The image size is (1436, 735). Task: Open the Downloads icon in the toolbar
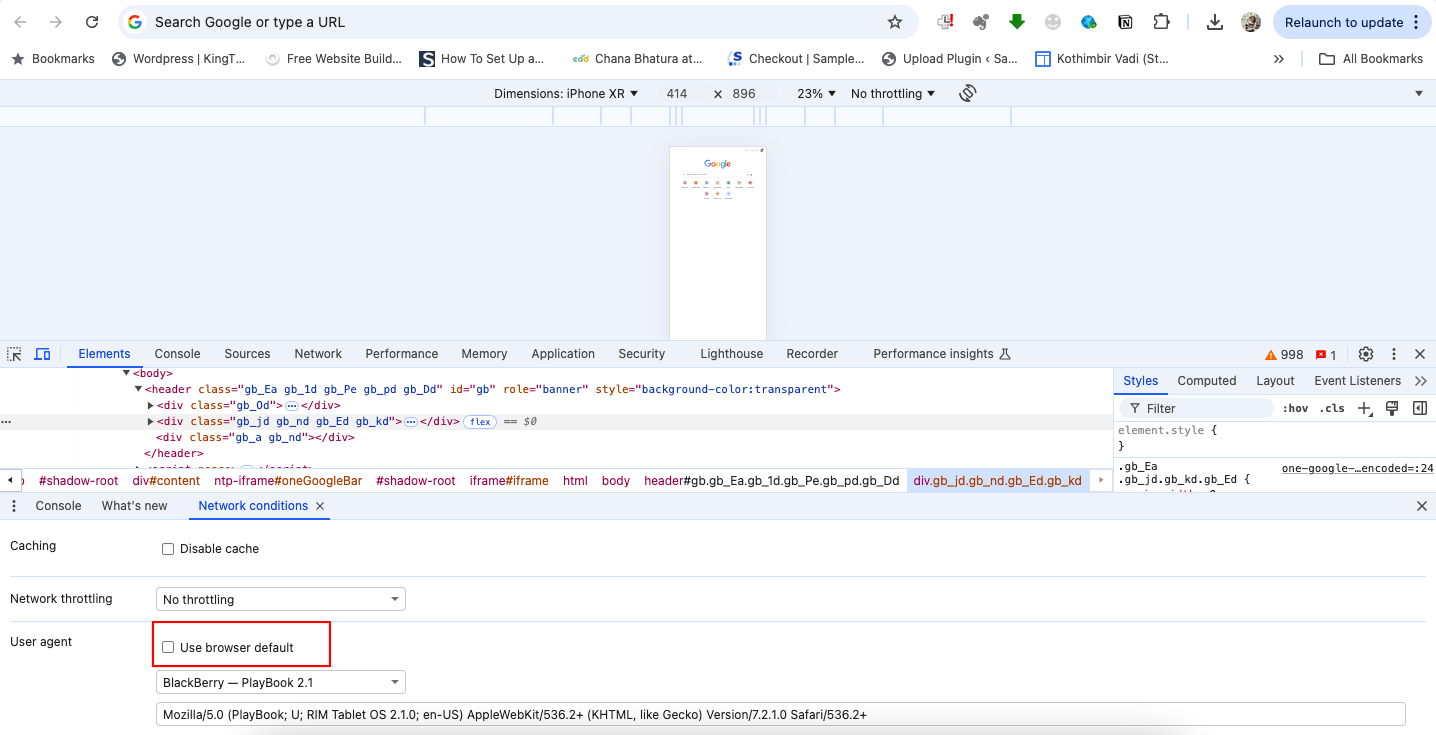point(1215,22)
